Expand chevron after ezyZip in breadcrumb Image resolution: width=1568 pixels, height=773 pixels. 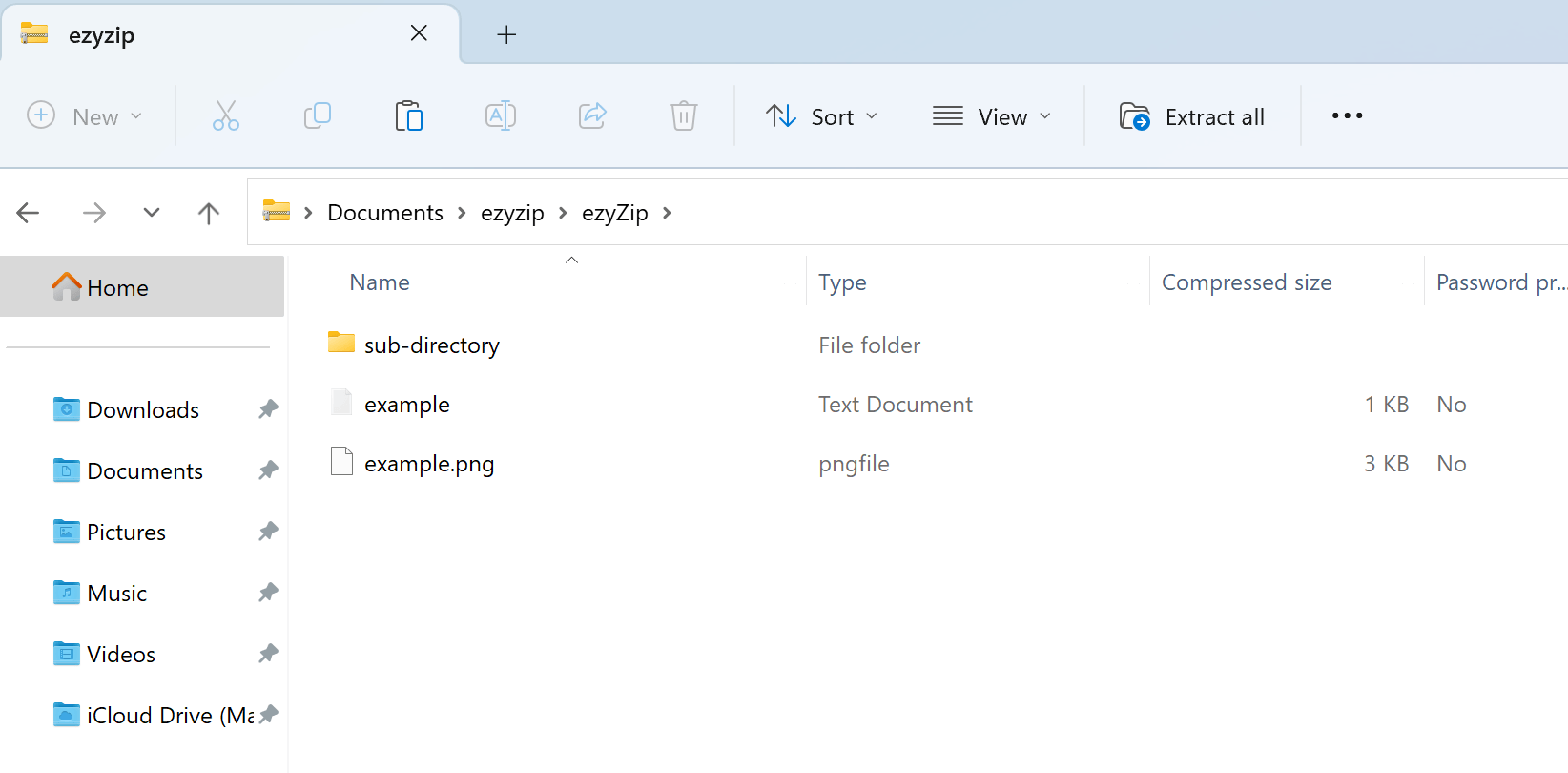click(667, 213)
